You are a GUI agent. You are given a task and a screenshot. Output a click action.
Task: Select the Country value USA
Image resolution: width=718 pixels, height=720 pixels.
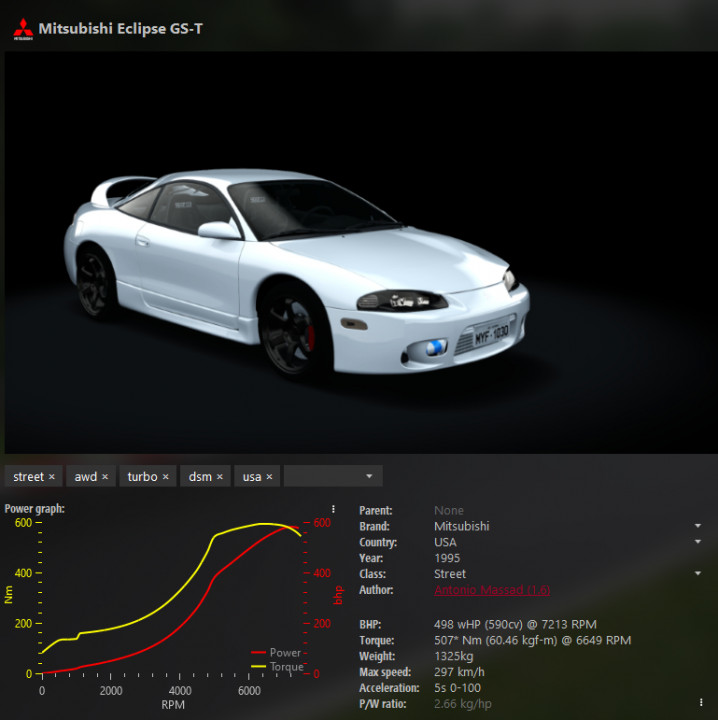[x=445, y=542]
